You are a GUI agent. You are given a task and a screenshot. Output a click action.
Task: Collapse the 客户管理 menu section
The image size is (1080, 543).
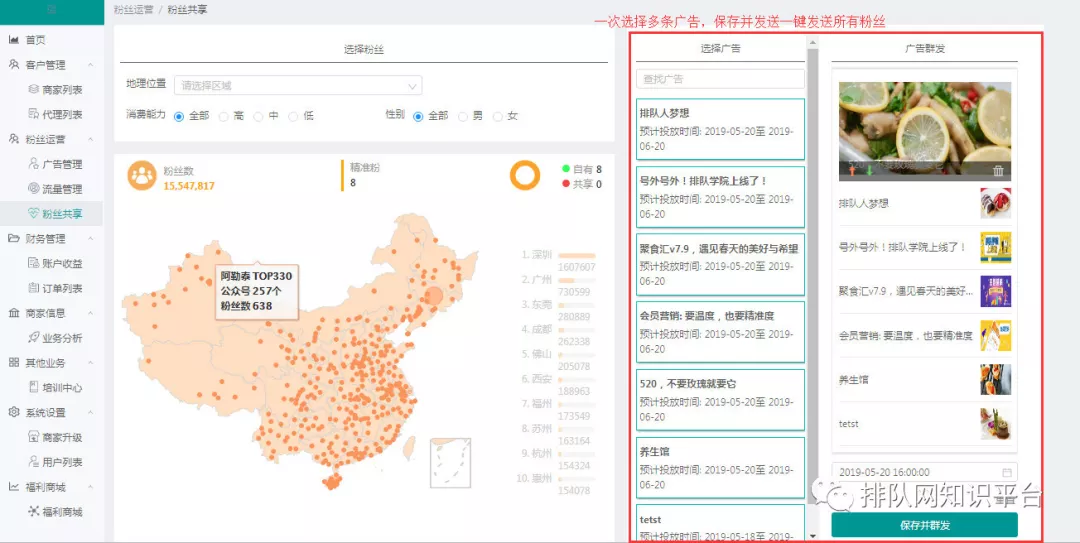point(91,65)
